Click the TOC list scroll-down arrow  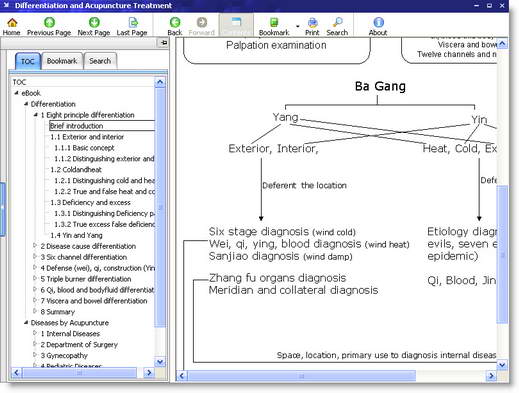[160, 362]
